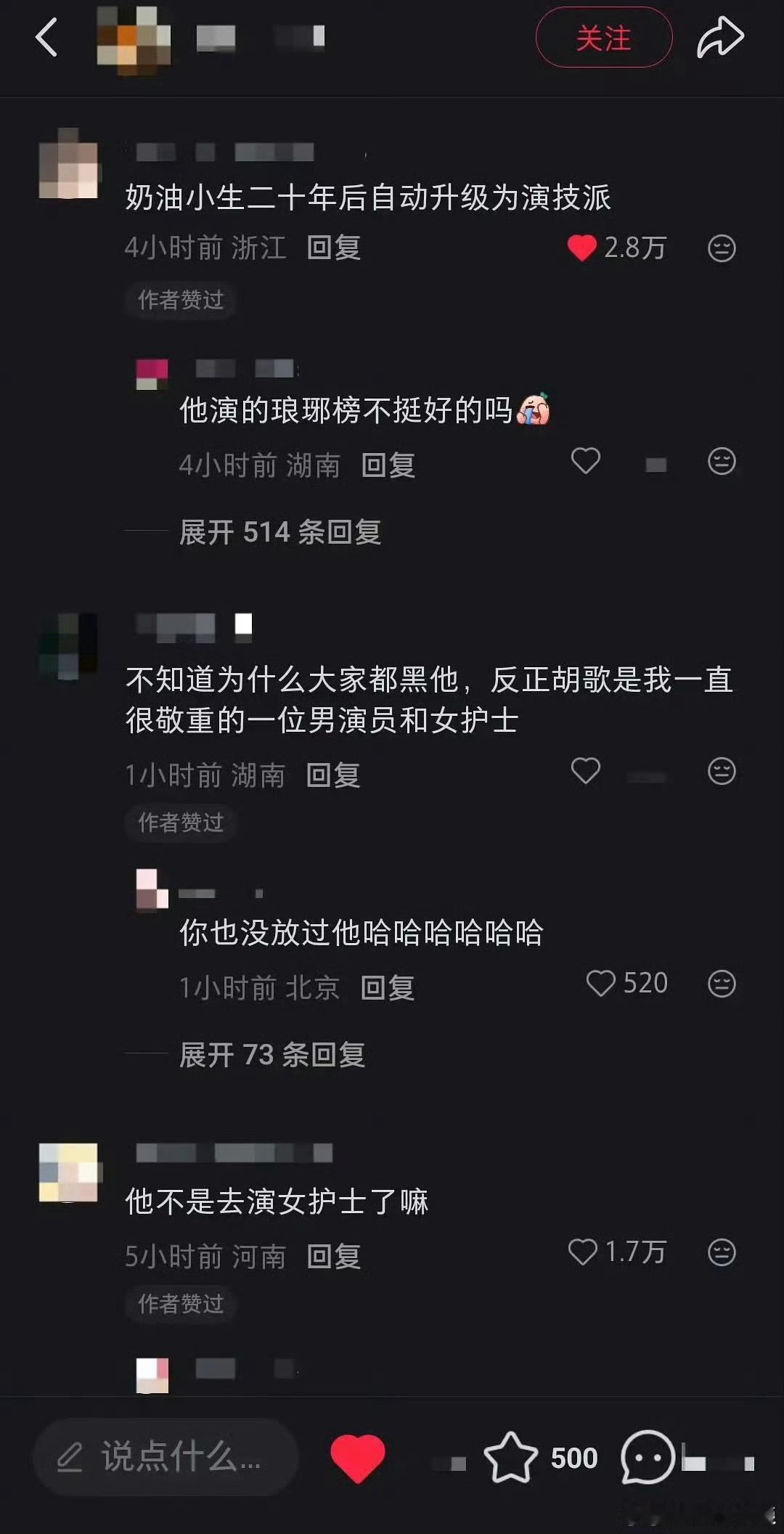Reply to the 1小时前 北京 comment

(388, 987)
